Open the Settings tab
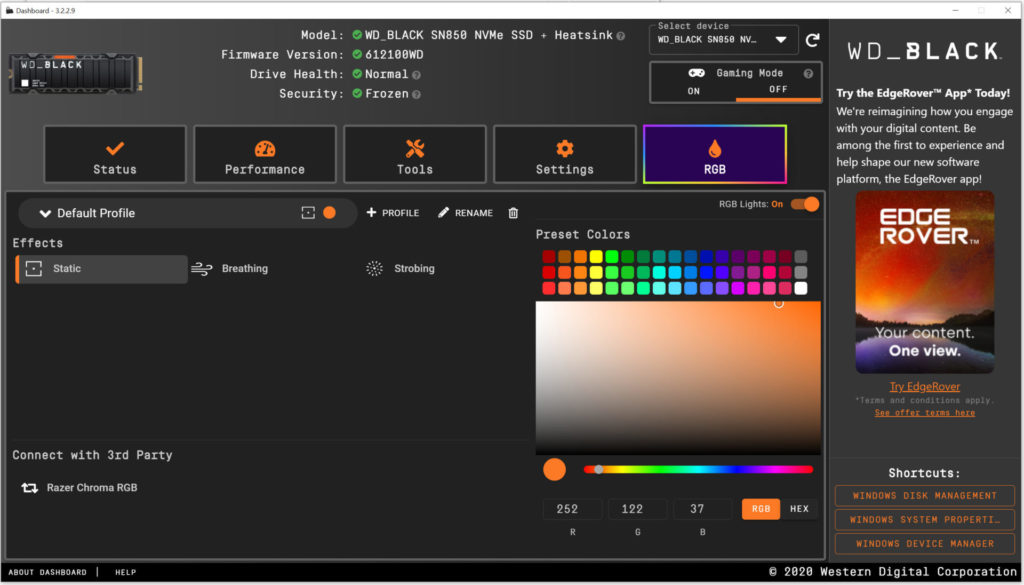 (x=565, y=155)
